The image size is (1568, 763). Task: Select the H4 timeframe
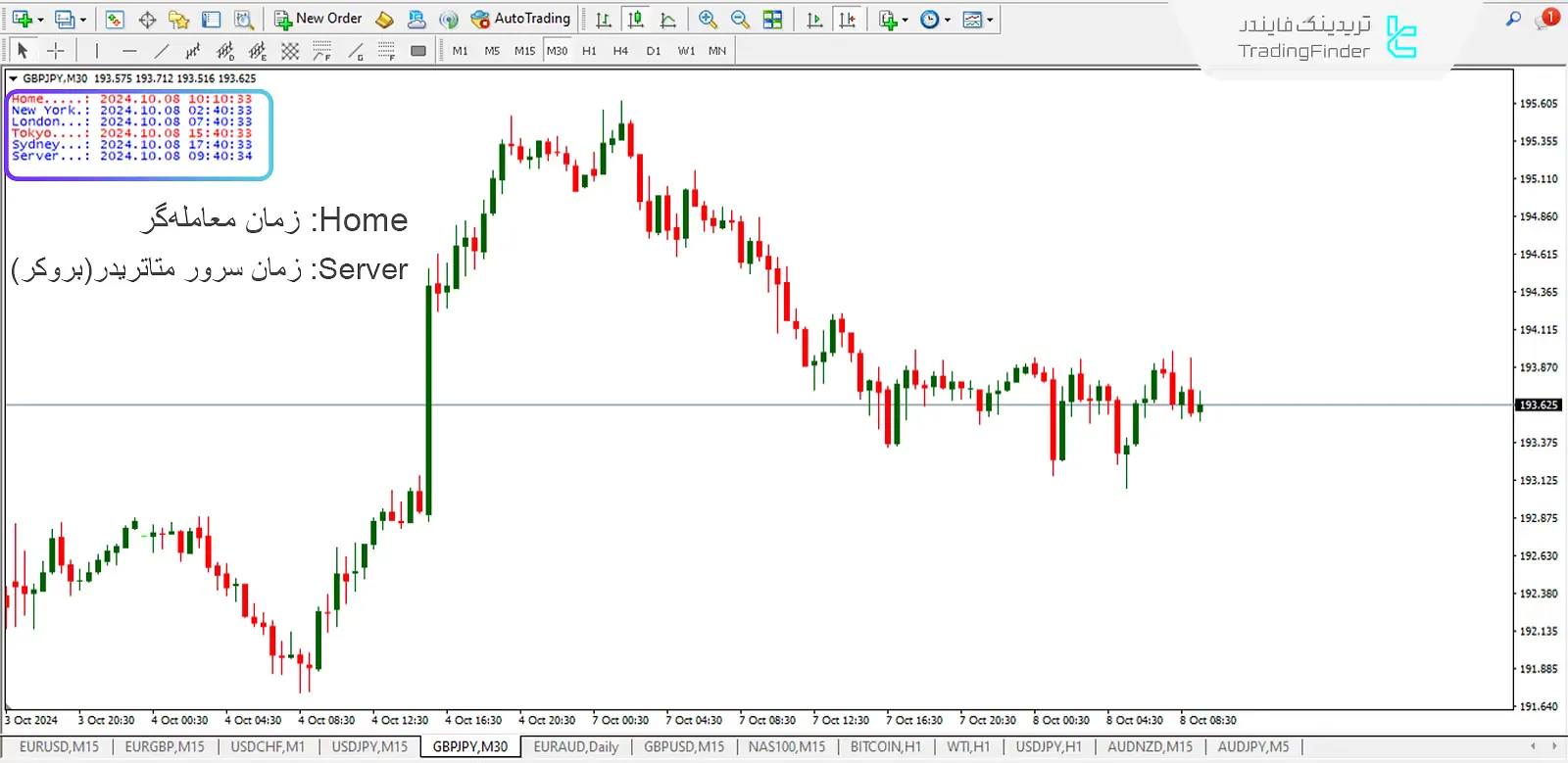(620, 51)
